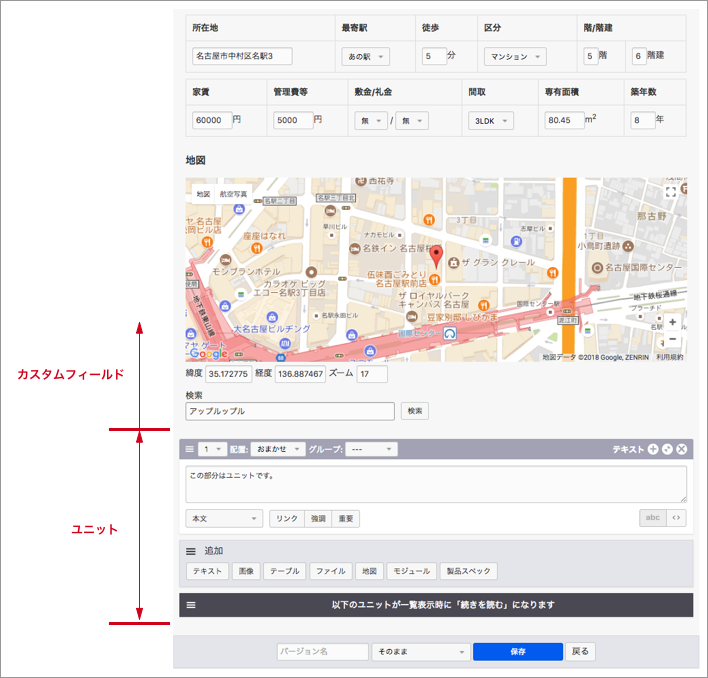Click the red location pin on map
Viewport: 708px width, 678px height.
coord(434,255)
